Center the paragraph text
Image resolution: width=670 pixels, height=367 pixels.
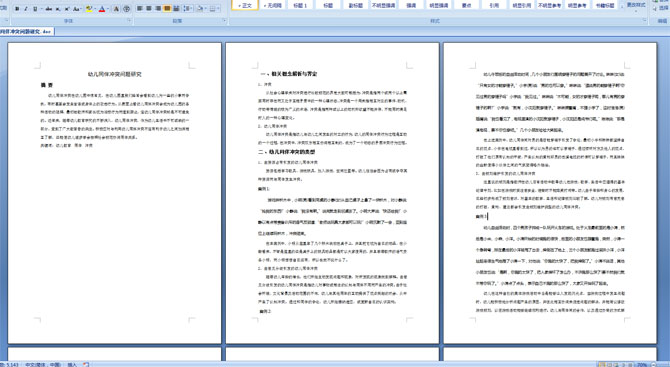pyautogui.click(x=149, y=9)
